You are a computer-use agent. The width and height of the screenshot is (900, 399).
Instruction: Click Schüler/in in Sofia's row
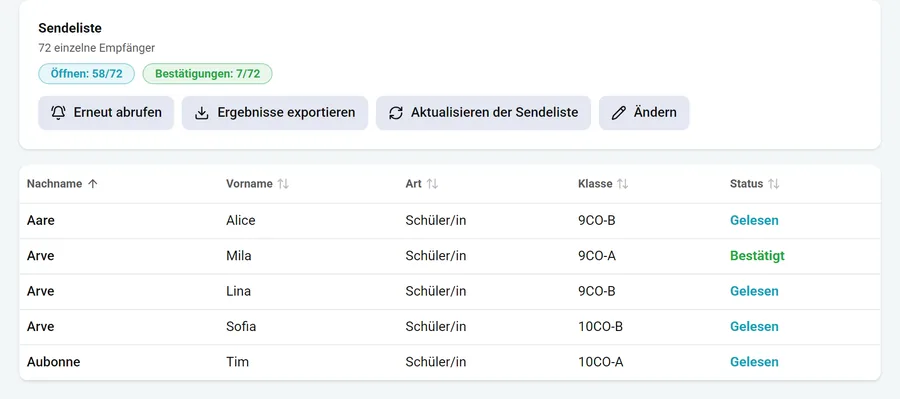click(436, 327)
